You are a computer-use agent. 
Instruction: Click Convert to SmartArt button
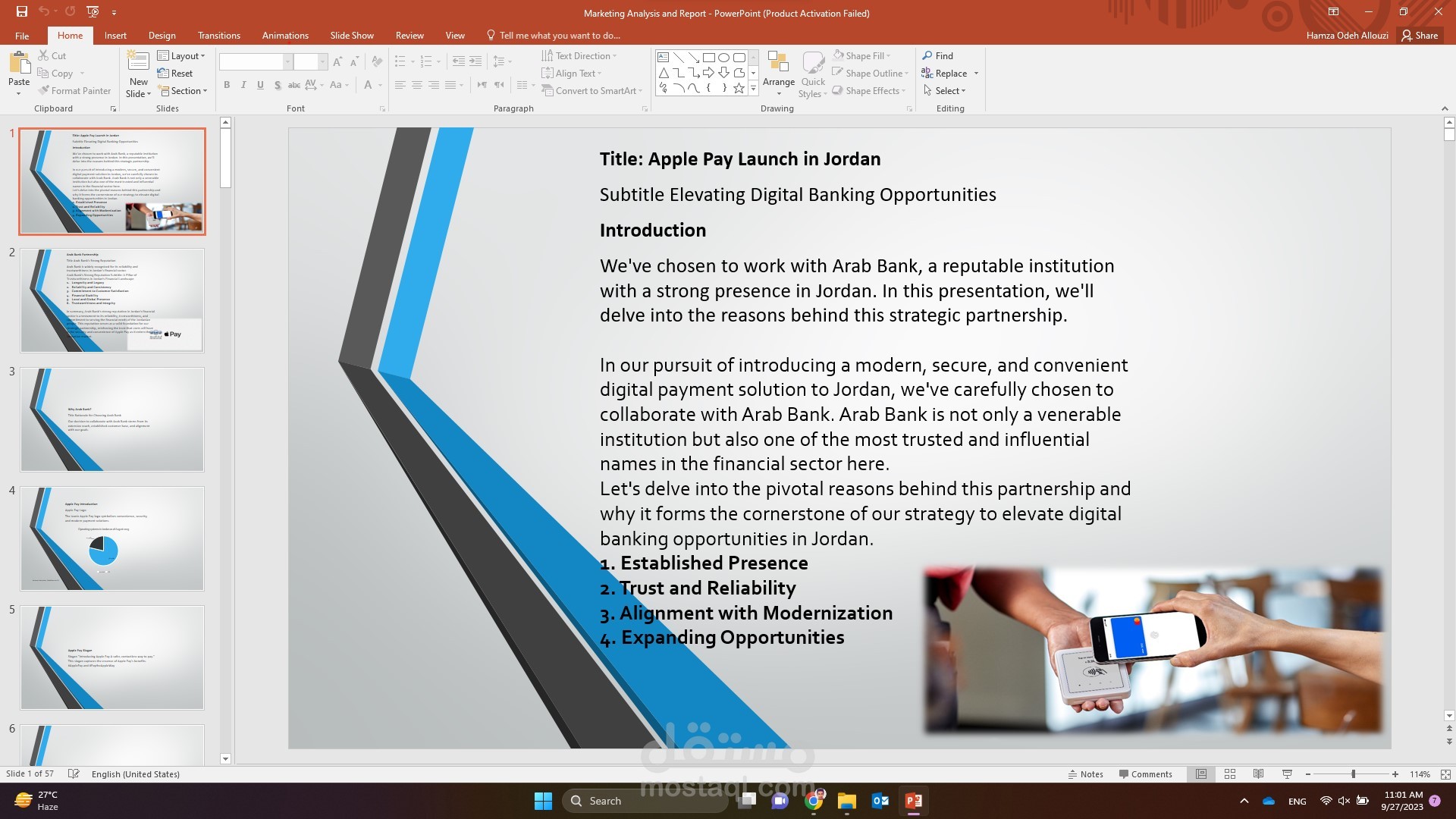click(x=591, y=91)
